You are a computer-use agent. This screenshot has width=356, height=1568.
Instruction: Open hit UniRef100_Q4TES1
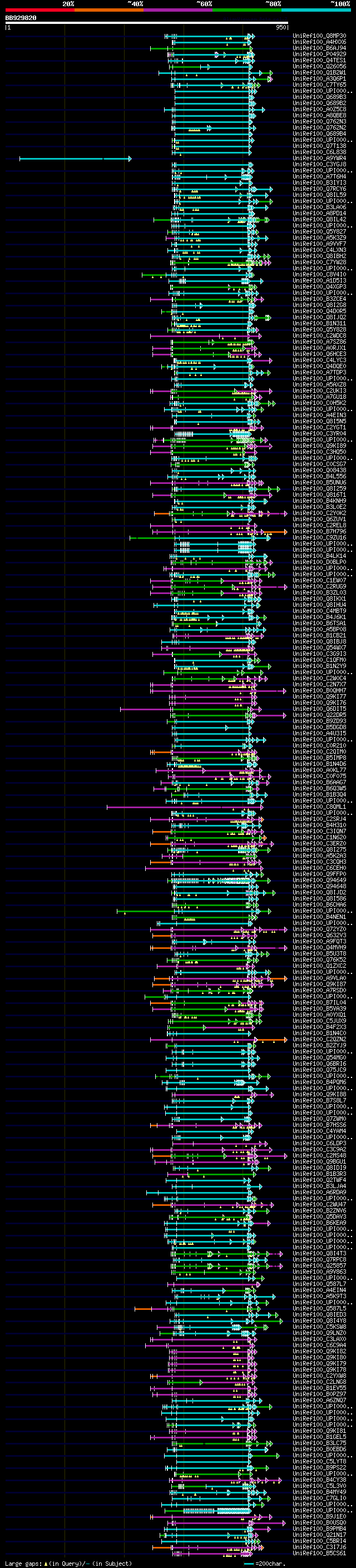point(319,60)
